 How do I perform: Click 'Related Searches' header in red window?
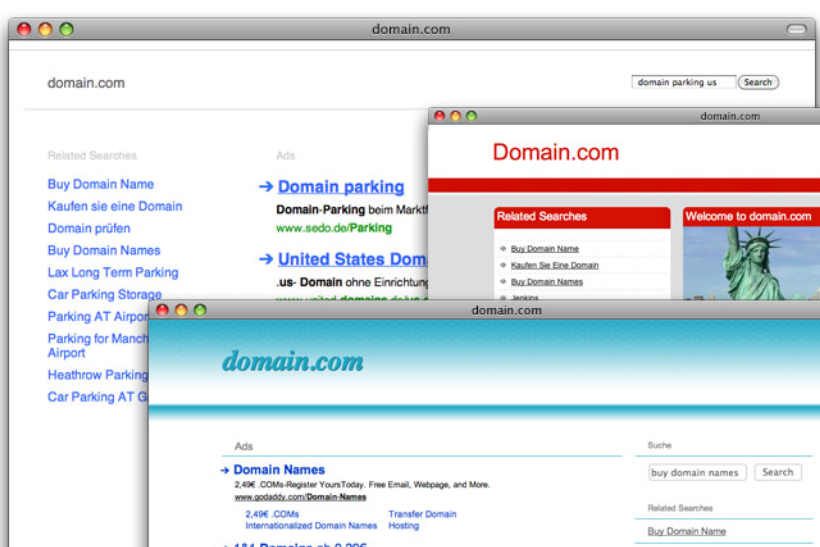coord(542,216)
